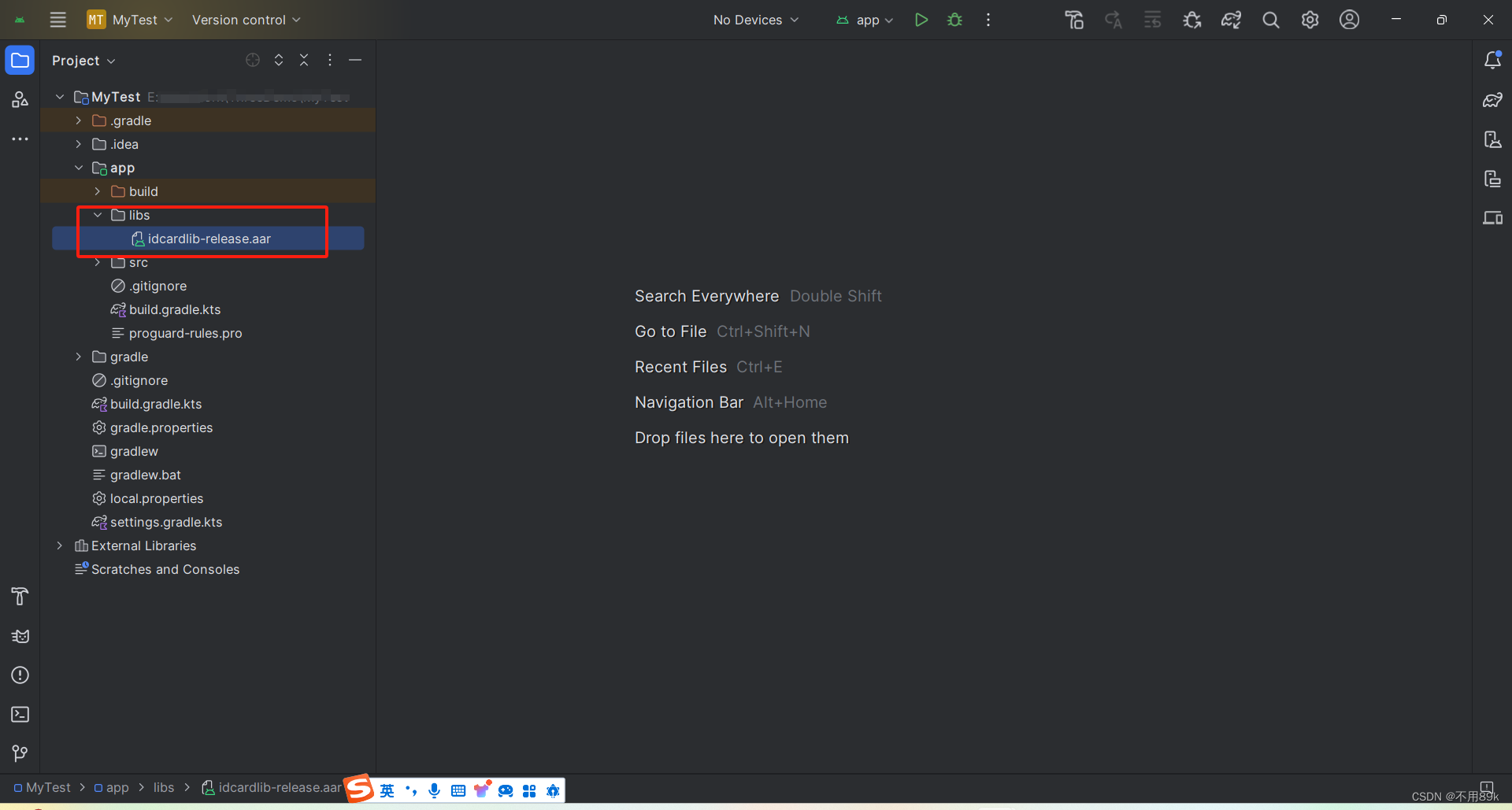Start debugging the app
This screenshot has height=810, width=1512.
(954, 20)
